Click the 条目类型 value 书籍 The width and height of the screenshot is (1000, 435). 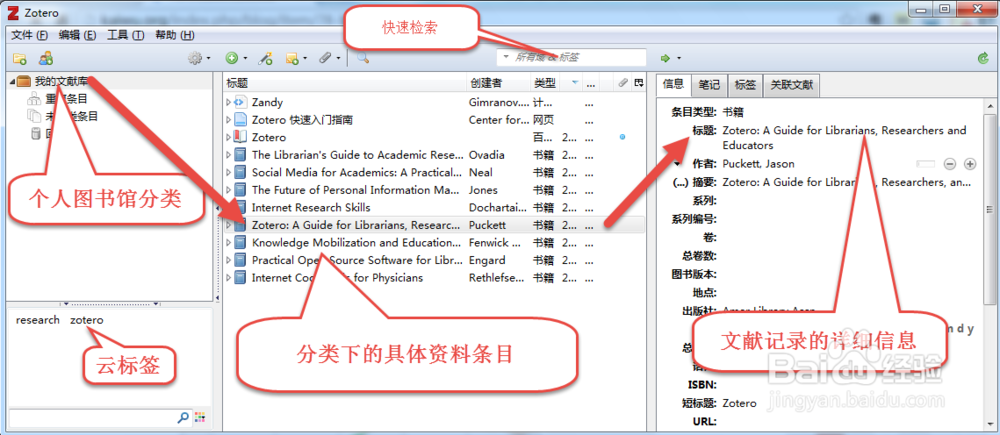tap(733, 112)
